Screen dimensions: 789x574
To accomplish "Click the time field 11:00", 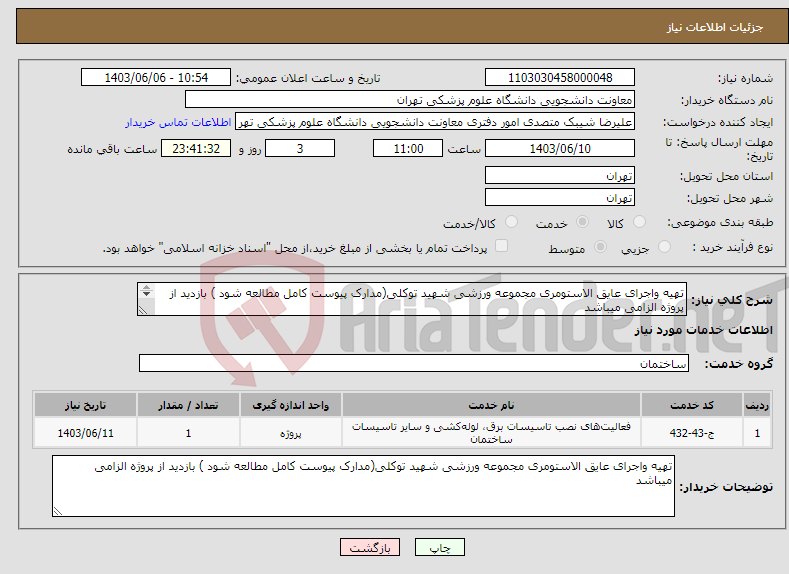I will coord(408,148).
